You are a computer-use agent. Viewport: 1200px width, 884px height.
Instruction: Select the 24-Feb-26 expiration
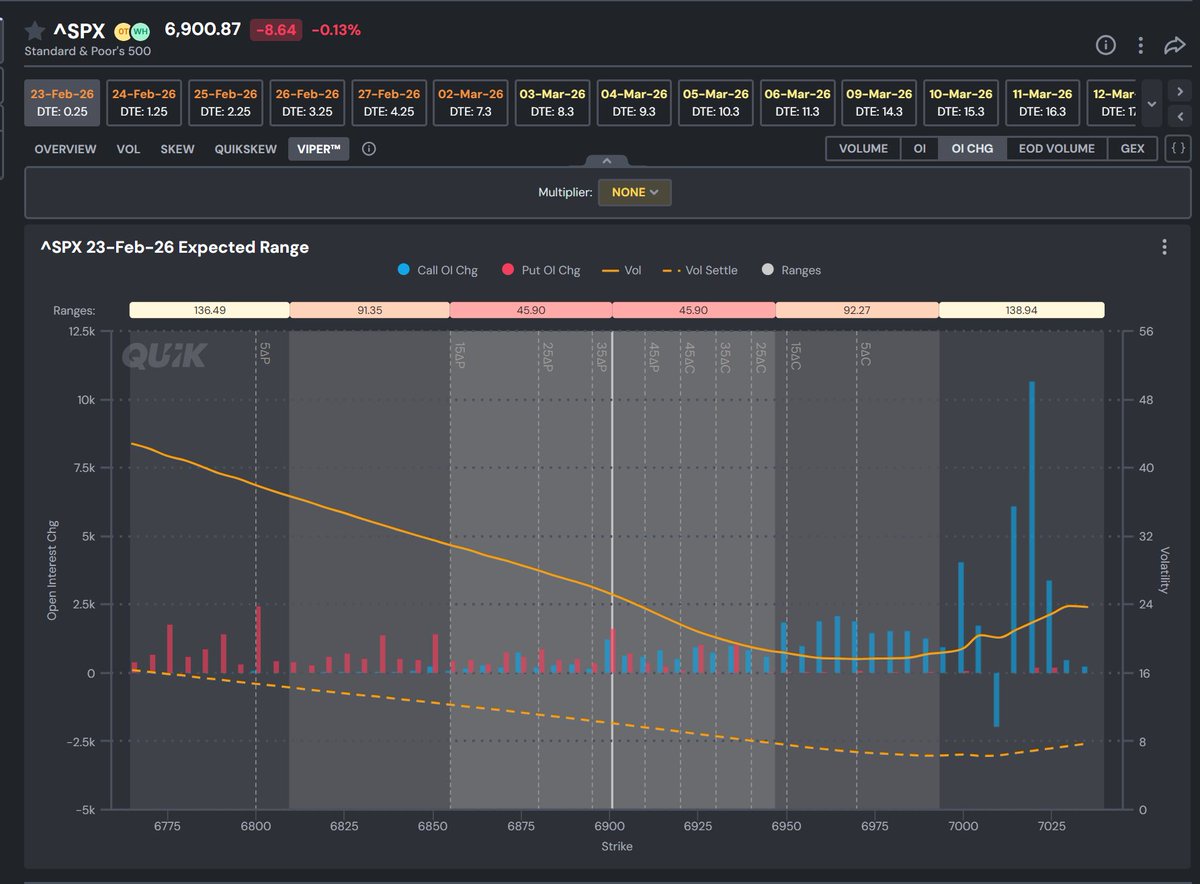pos(143,103)
